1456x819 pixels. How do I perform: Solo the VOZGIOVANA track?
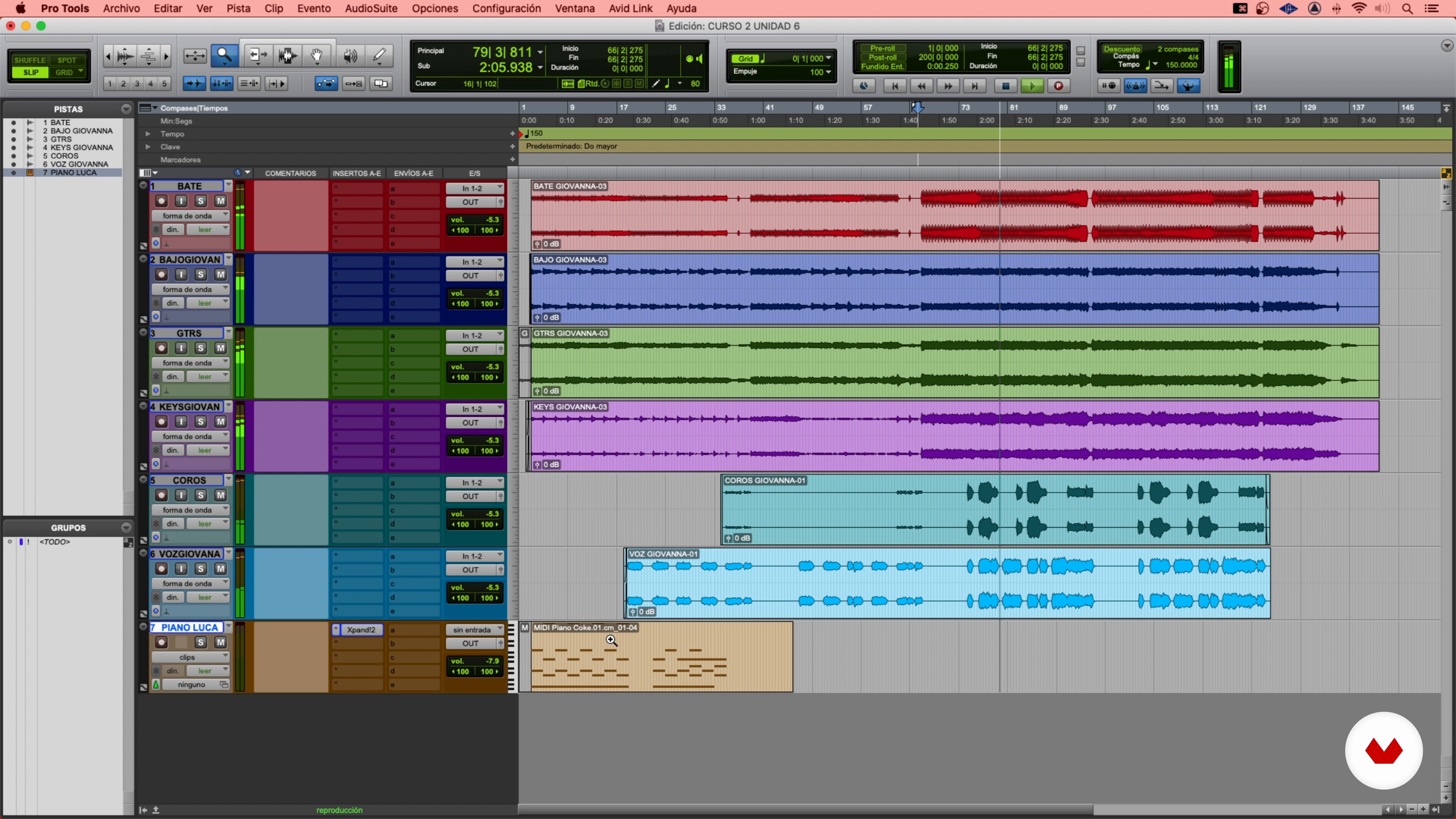201,569
